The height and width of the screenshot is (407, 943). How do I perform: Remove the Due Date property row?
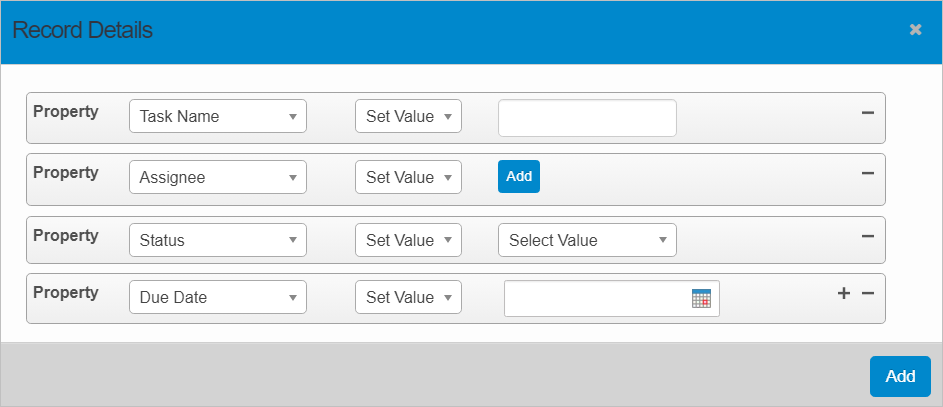pyautogui.click(x=867, y=293)
